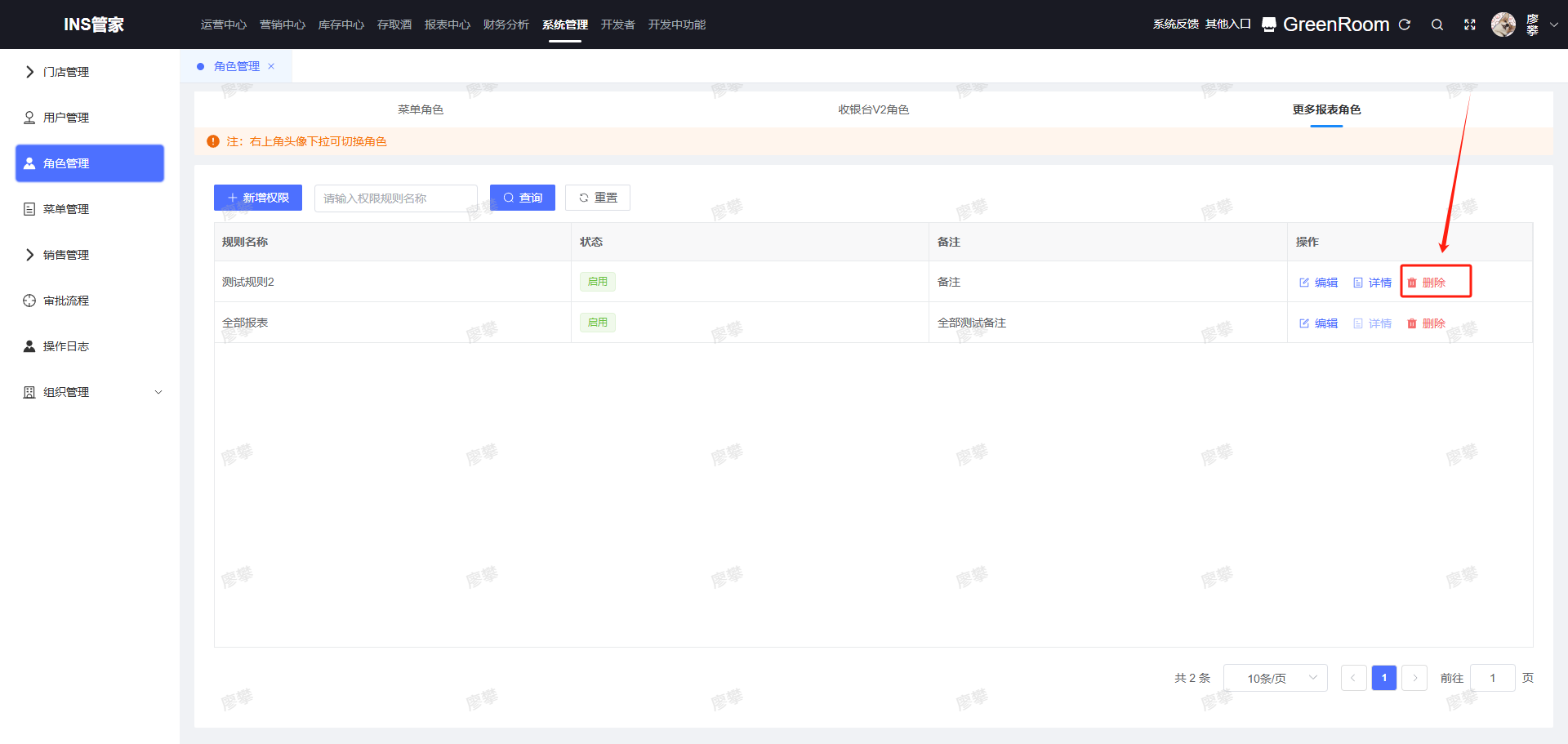1568x744 pixels.
Task: Click the trash icon for 测试规则2
Action: tap(1412, 283)
